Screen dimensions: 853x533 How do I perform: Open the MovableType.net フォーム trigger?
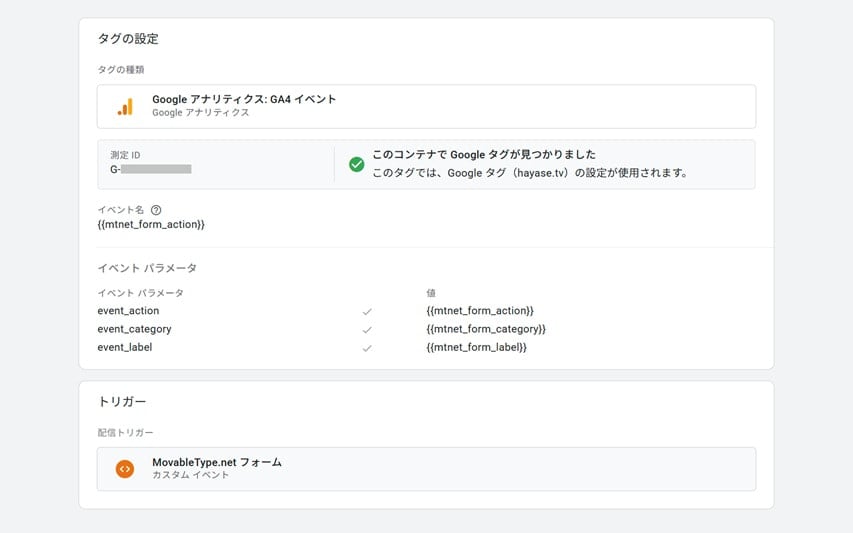(x=217, y=462)
